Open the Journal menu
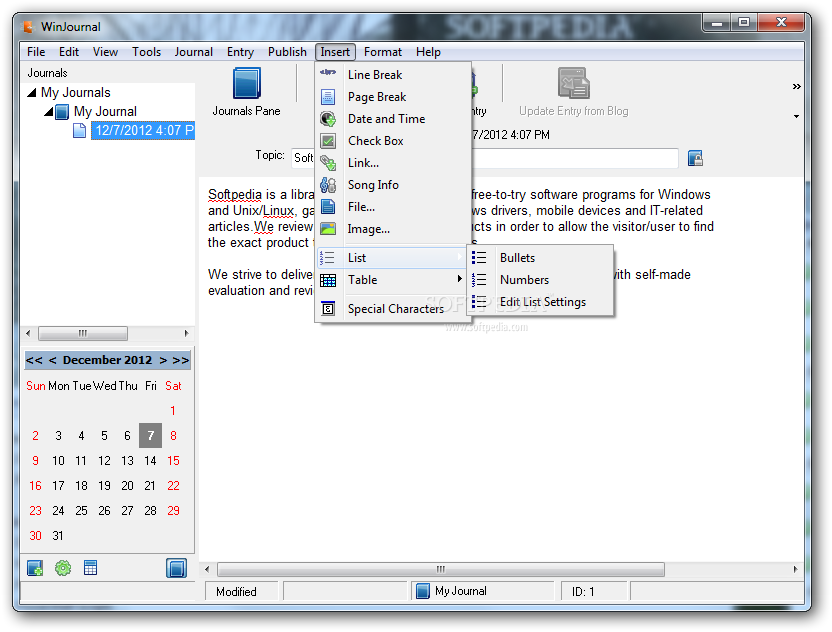Screen dimensions: 832x632 pyautogui.click(x=194, y=52)
